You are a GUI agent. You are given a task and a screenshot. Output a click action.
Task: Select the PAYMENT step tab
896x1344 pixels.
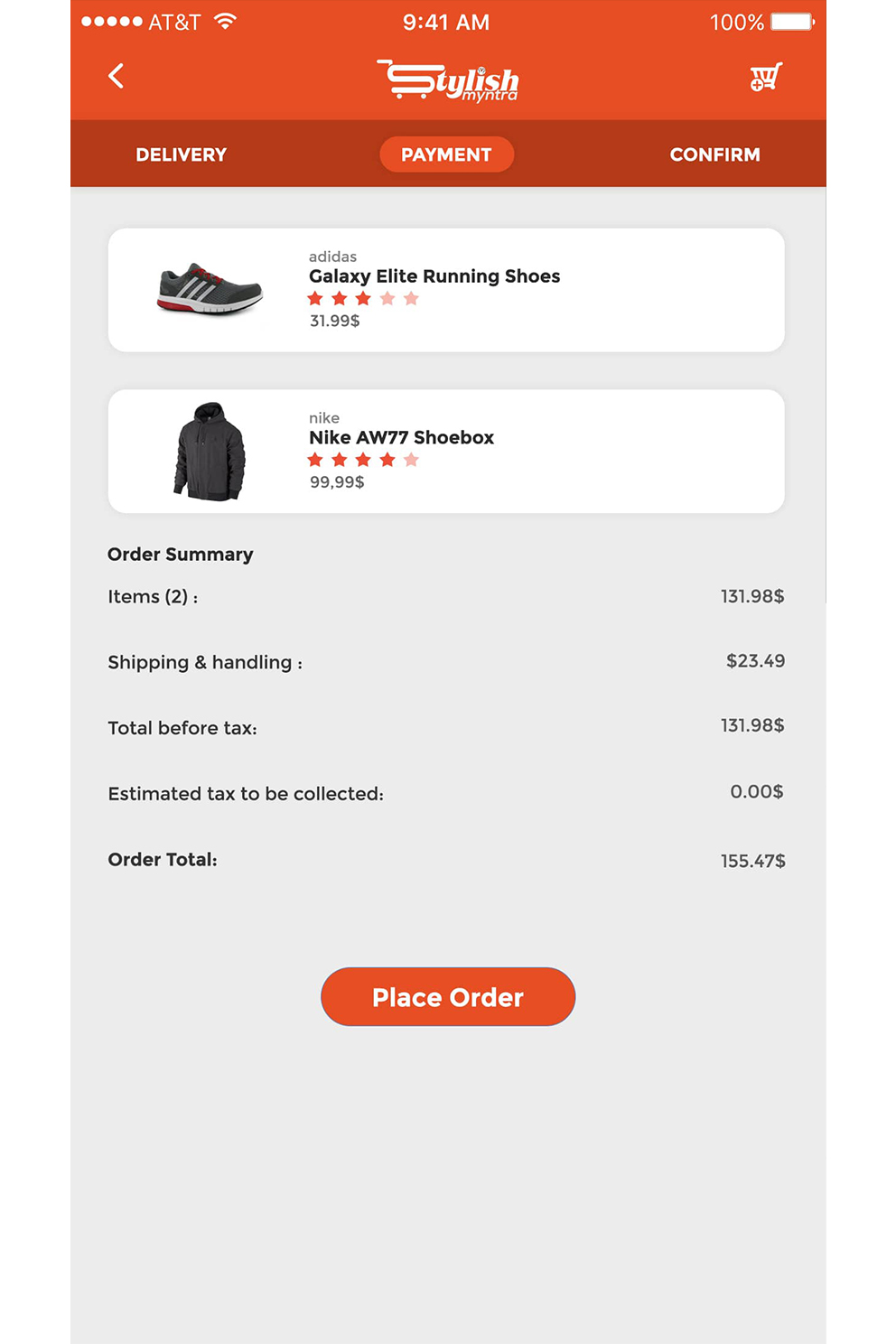[x=447, y=154]
